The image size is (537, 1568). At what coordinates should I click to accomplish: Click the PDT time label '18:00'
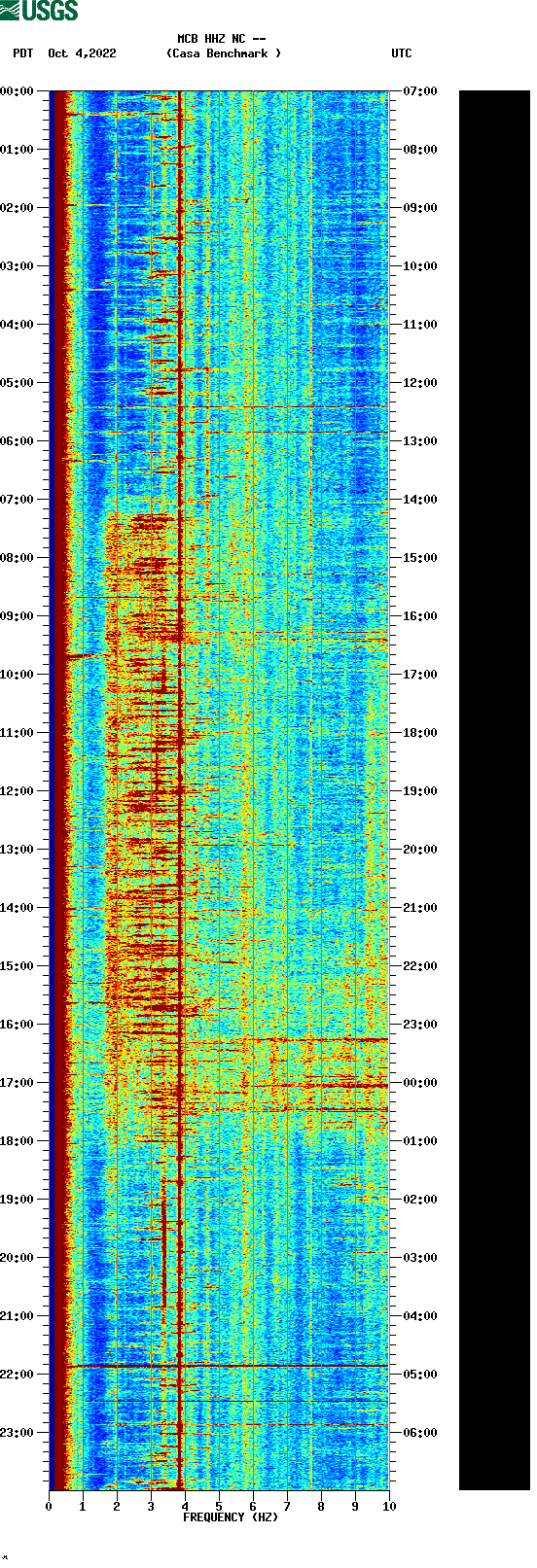(17, 1141)
